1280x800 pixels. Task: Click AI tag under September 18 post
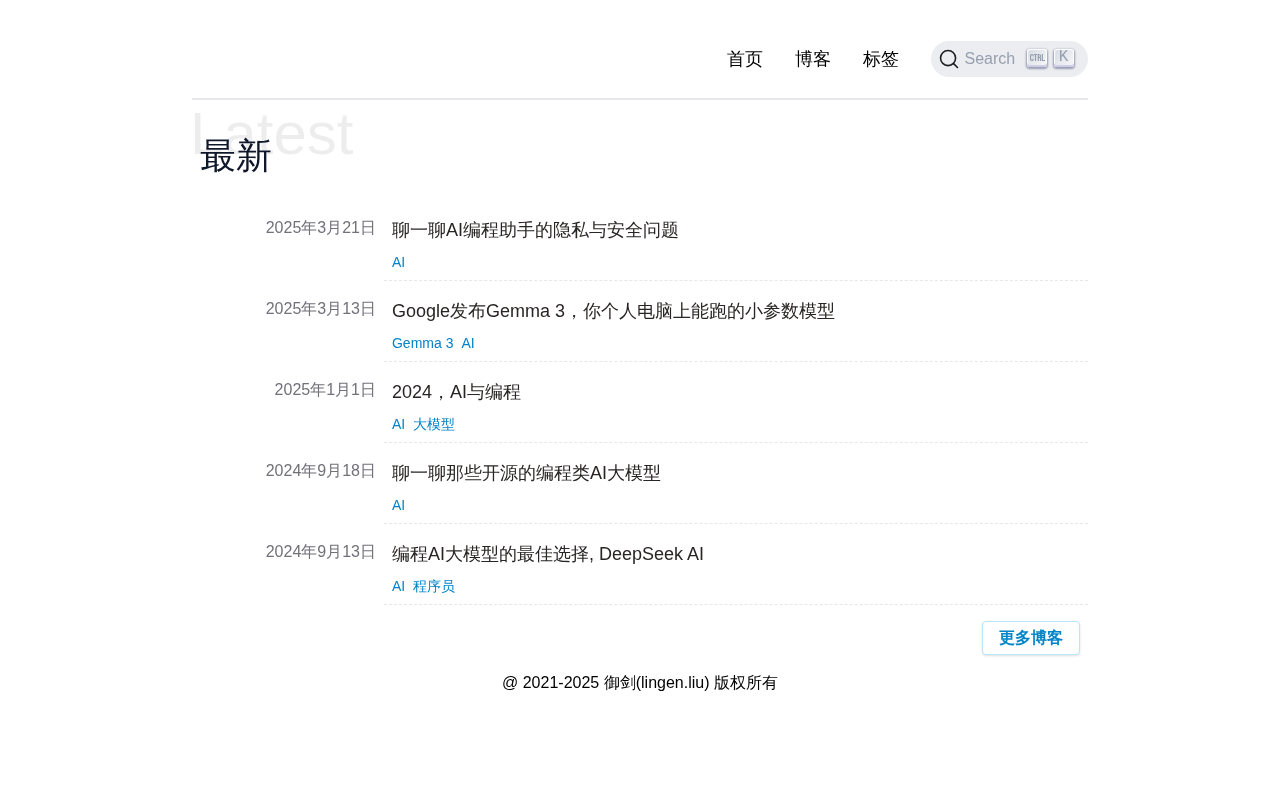pyautogui.click(x=398, y=505)
